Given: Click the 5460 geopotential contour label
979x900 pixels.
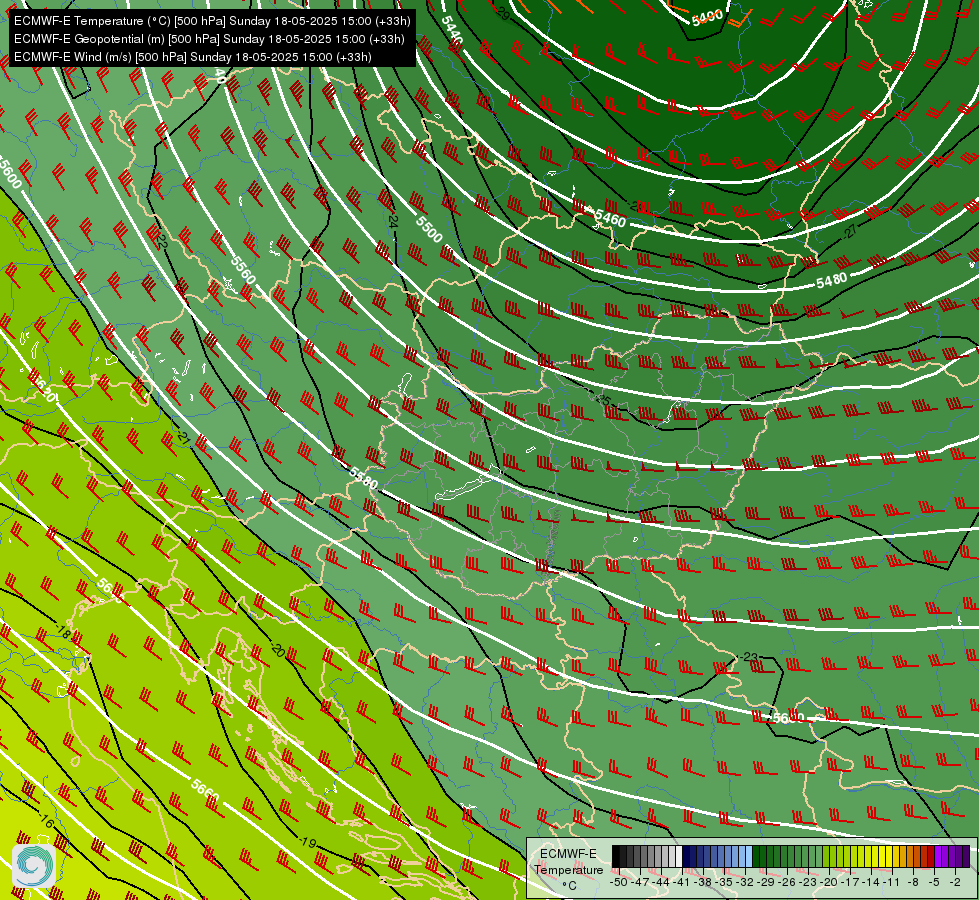Looking at the screenshot, I should pyautogui.click(x=610, y=219).
